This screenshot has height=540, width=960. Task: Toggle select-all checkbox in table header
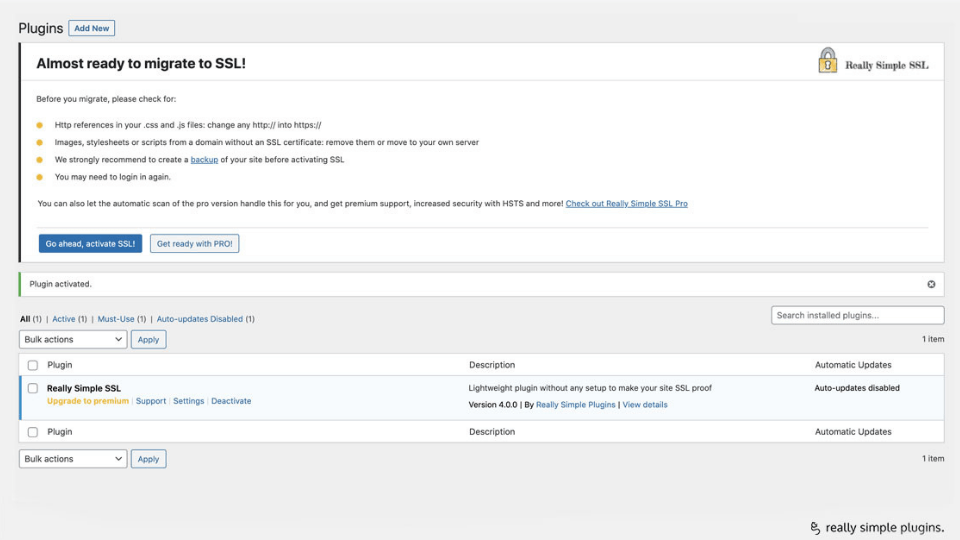point(32,366)
